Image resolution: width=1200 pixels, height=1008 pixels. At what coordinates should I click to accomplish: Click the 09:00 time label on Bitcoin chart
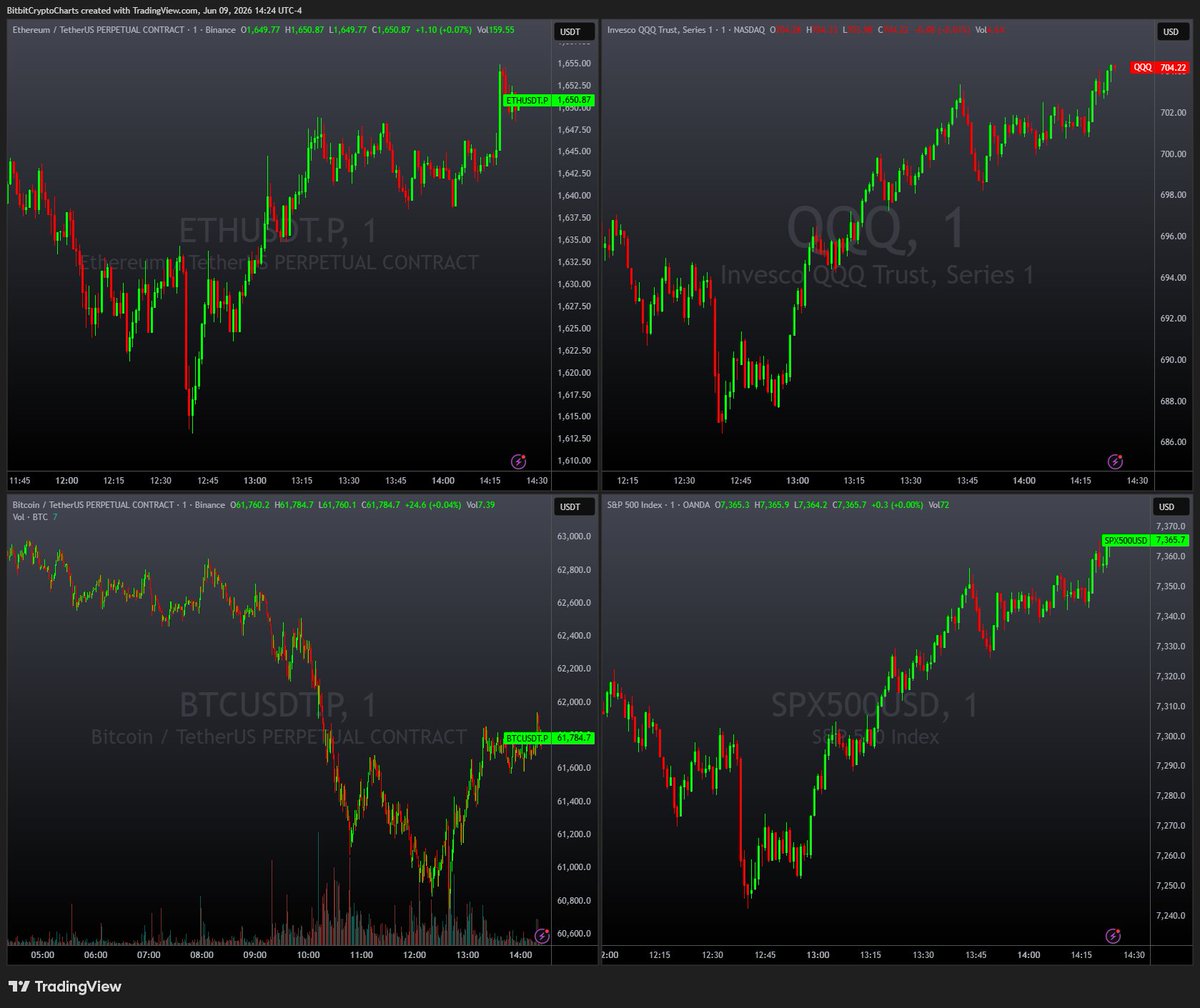pos(255,955)
